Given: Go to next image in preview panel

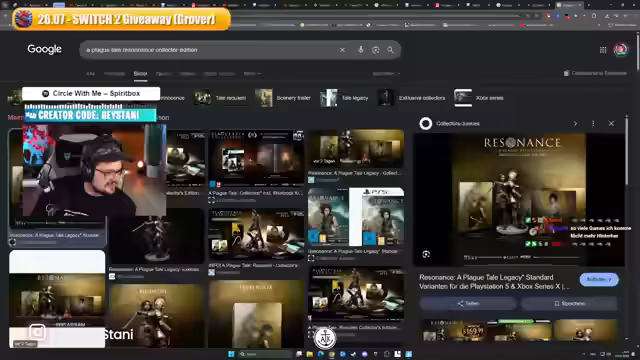Looking at the screenshot, I should [x=575, y=123].
